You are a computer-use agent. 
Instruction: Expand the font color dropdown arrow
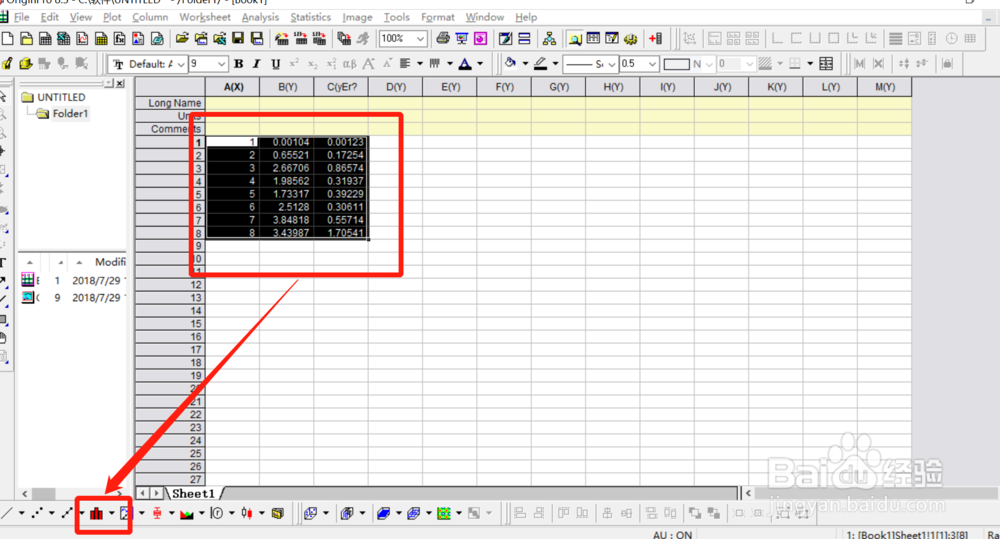coord(480,64)
